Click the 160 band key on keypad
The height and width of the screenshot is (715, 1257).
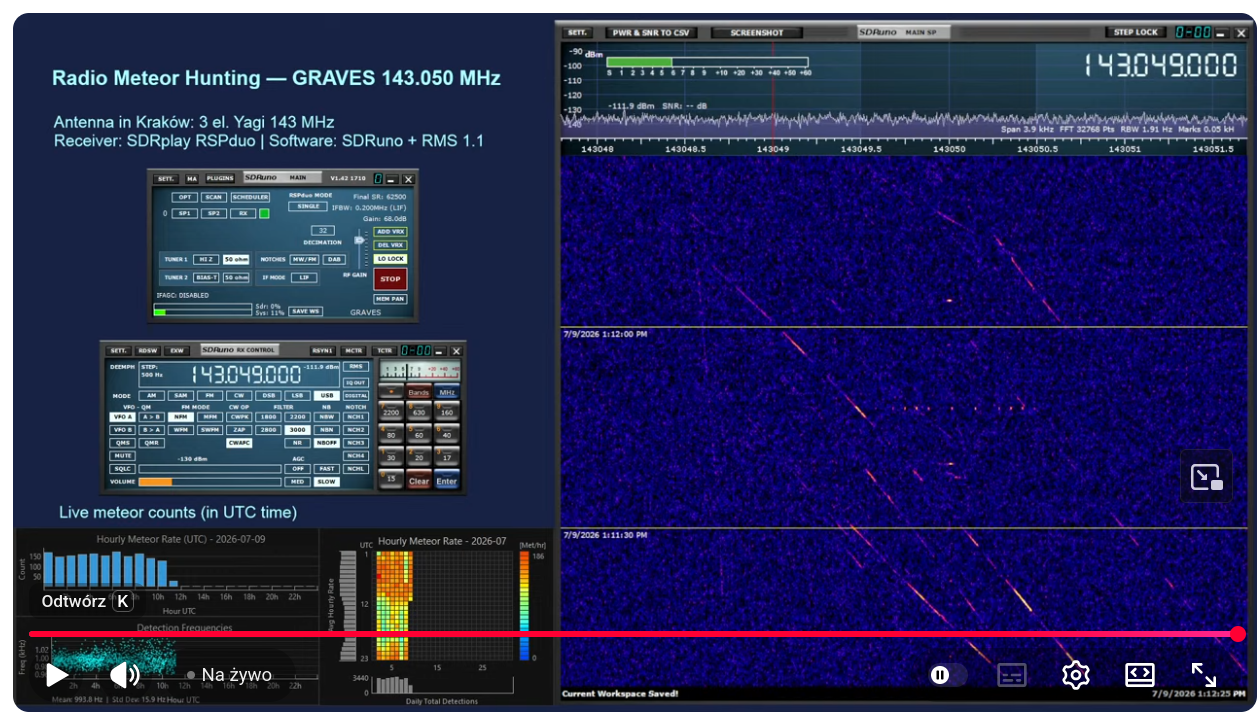[x=447, y=411]
